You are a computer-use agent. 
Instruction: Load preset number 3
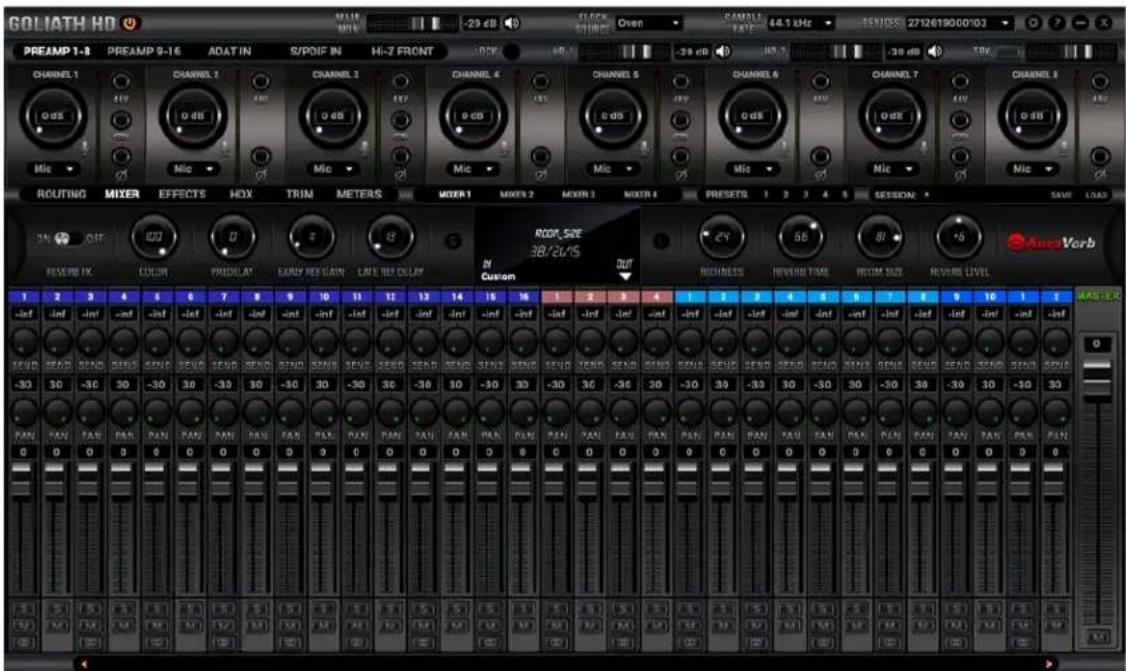pos(805,195)
